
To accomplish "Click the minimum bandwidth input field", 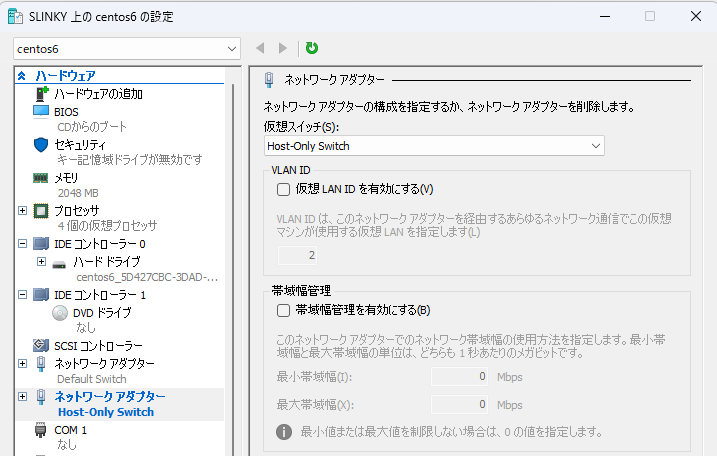I will (459, 377).
